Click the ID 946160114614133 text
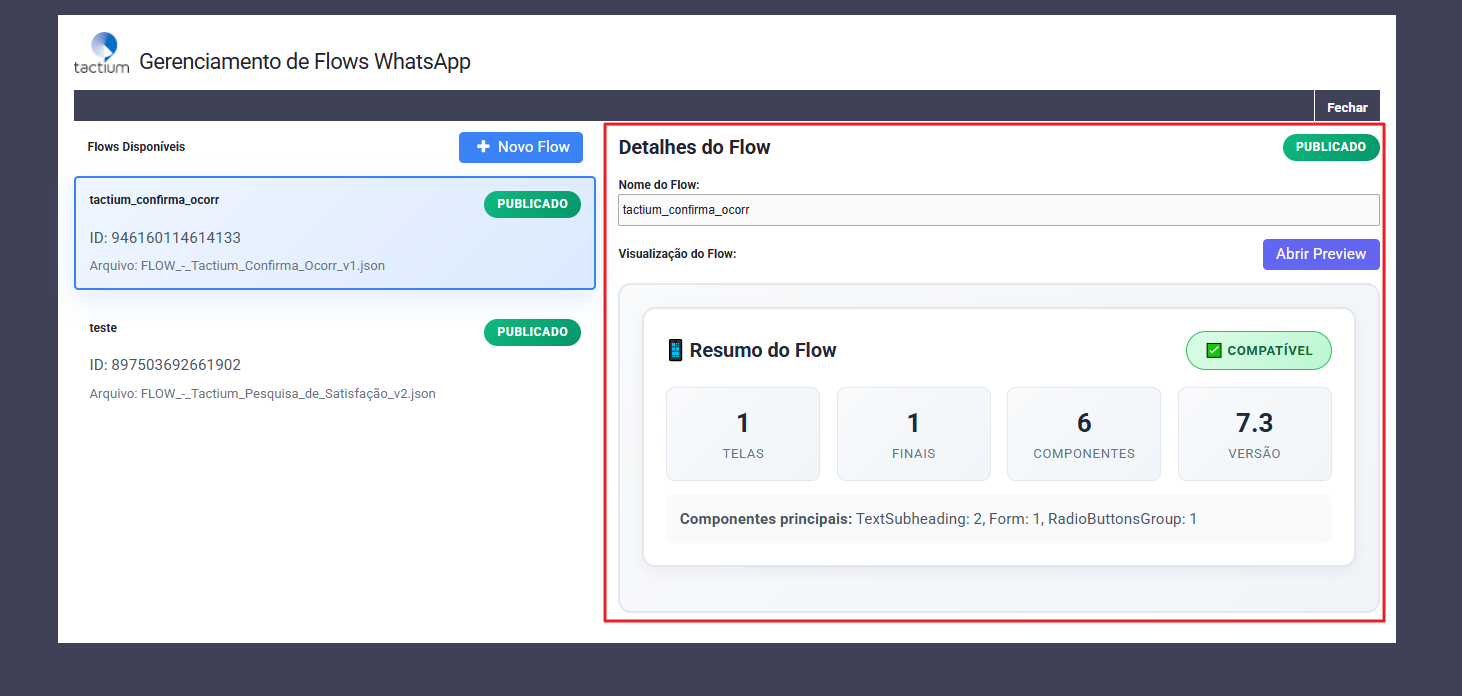The width and height of the screenshot is (1462, 696). coord(165,238)
